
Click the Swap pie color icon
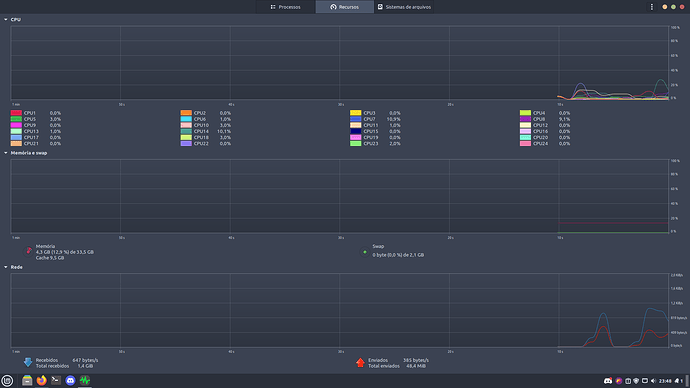[365, 252]
